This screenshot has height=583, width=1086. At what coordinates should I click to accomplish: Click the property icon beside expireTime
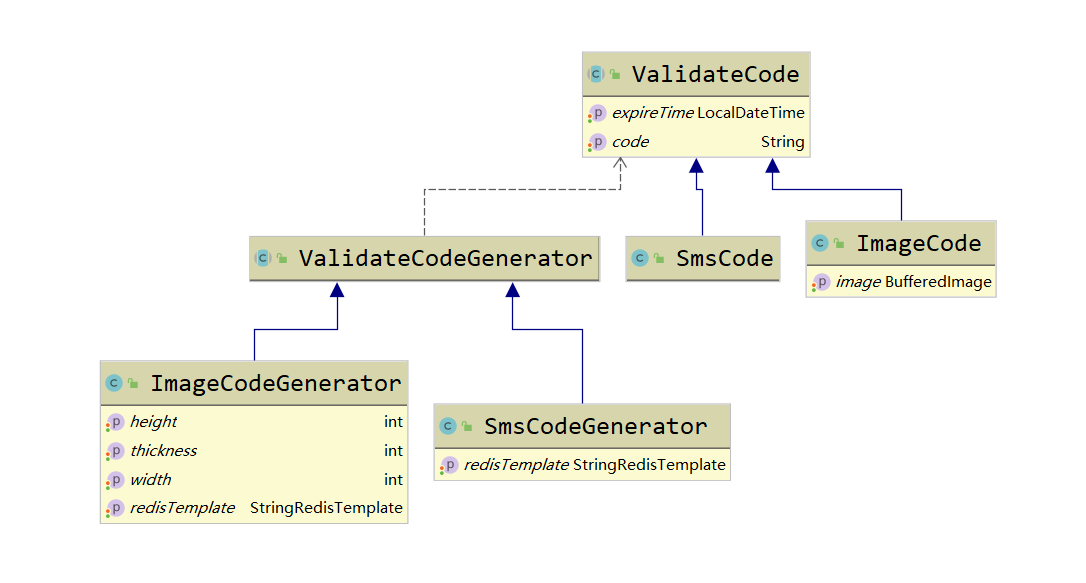597,113
